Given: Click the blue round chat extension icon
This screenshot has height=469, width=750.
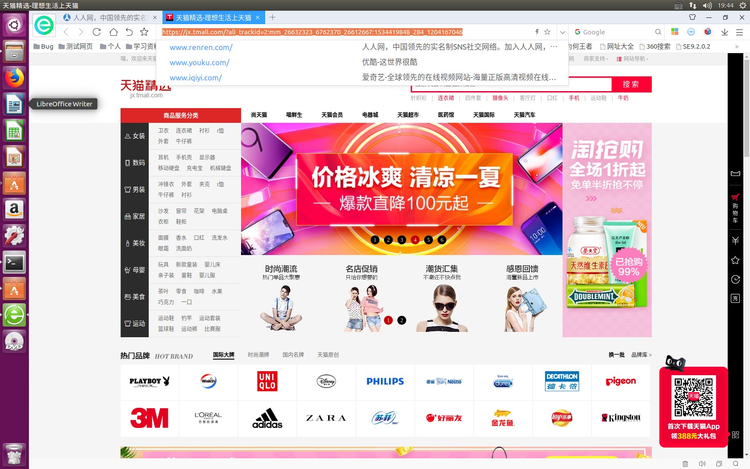Looking at the screenshot, I should (x=691, y=32).
